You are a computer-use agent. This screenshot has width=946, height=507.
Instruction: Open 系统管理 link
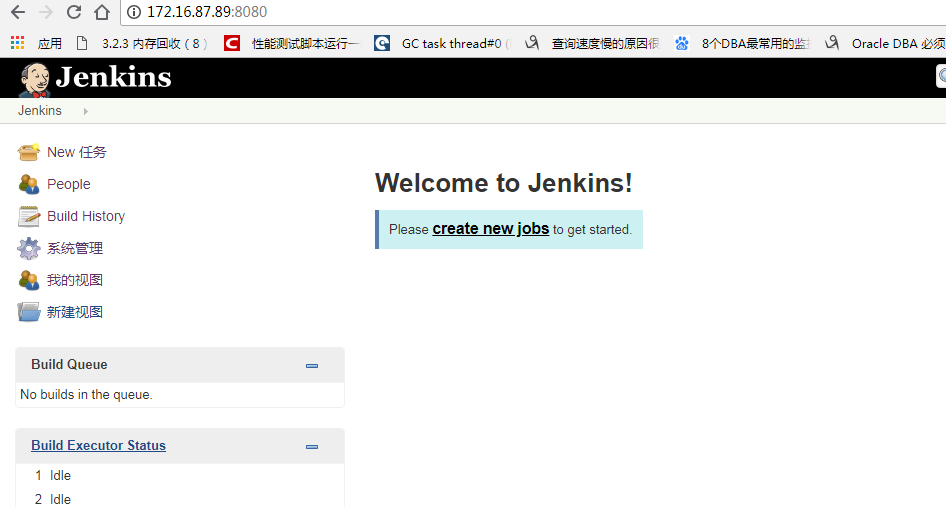(x=75, y=248)
